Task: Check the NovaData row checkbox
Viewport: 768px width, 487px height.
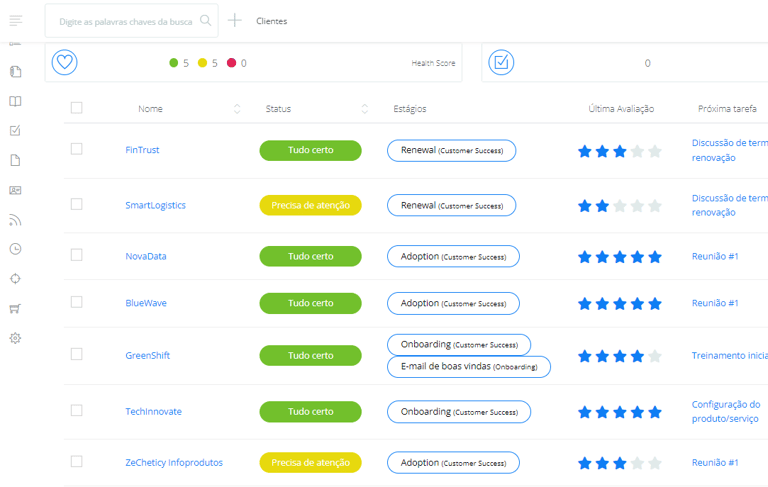Action: [76, 255]
